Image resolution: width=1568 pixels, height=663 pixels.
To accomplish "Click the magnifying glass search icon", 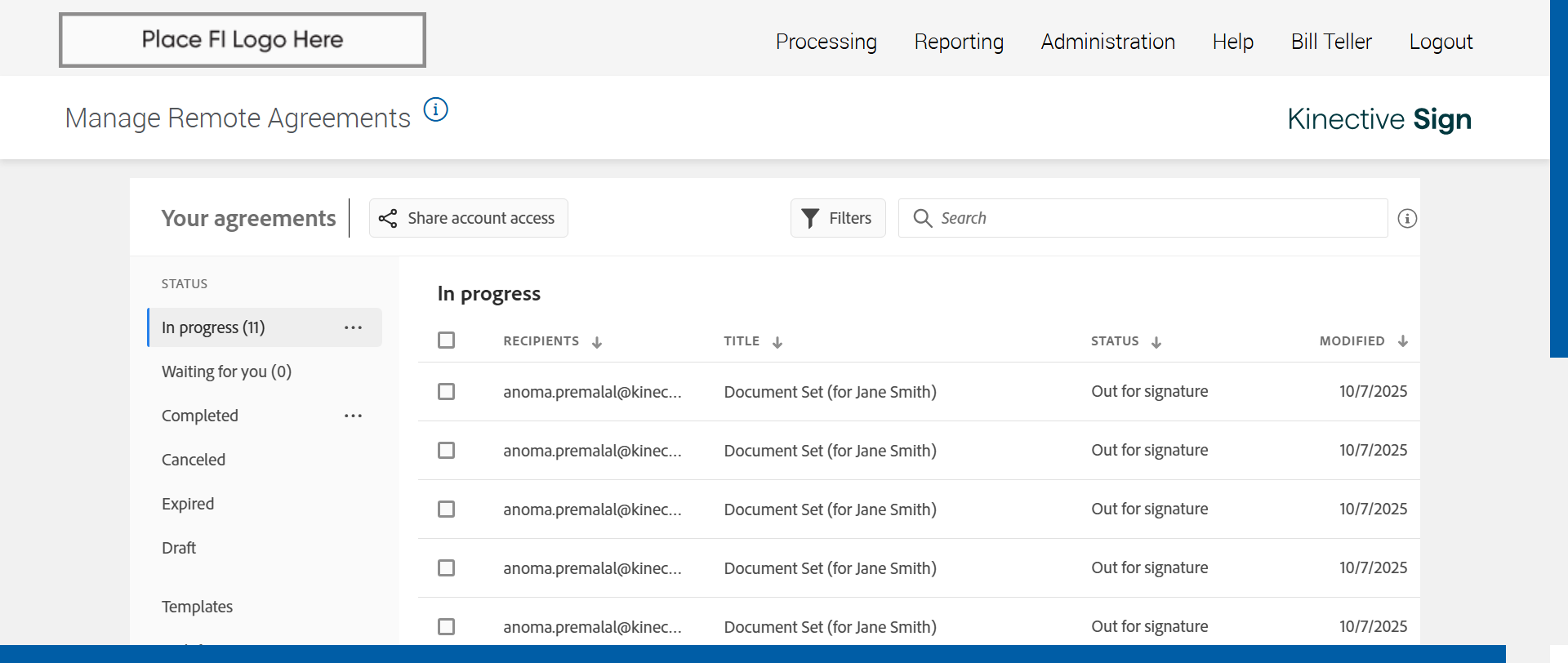I will [923, 218].
